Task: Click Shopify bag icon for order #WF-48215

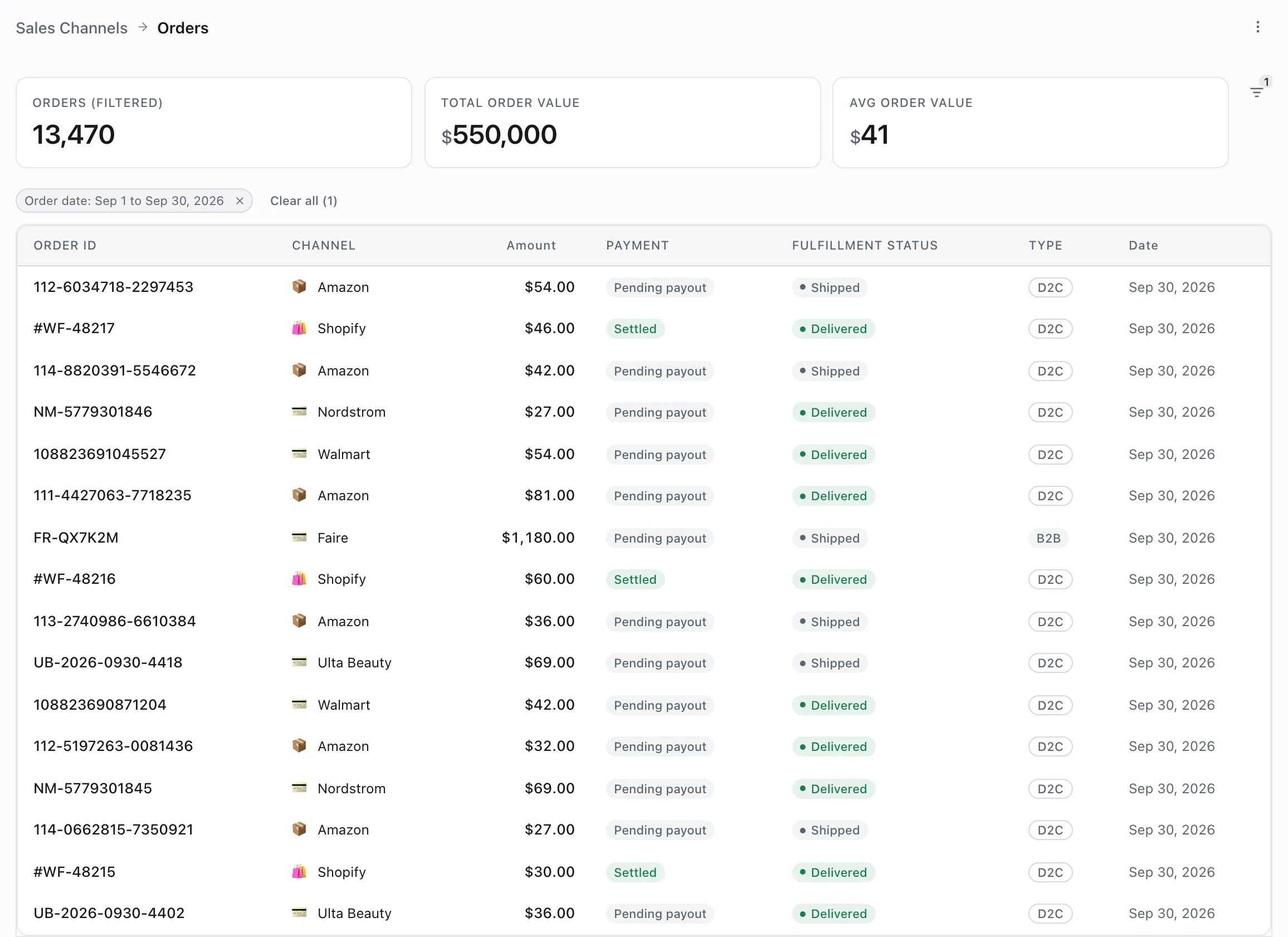Action: click(299, 871)
